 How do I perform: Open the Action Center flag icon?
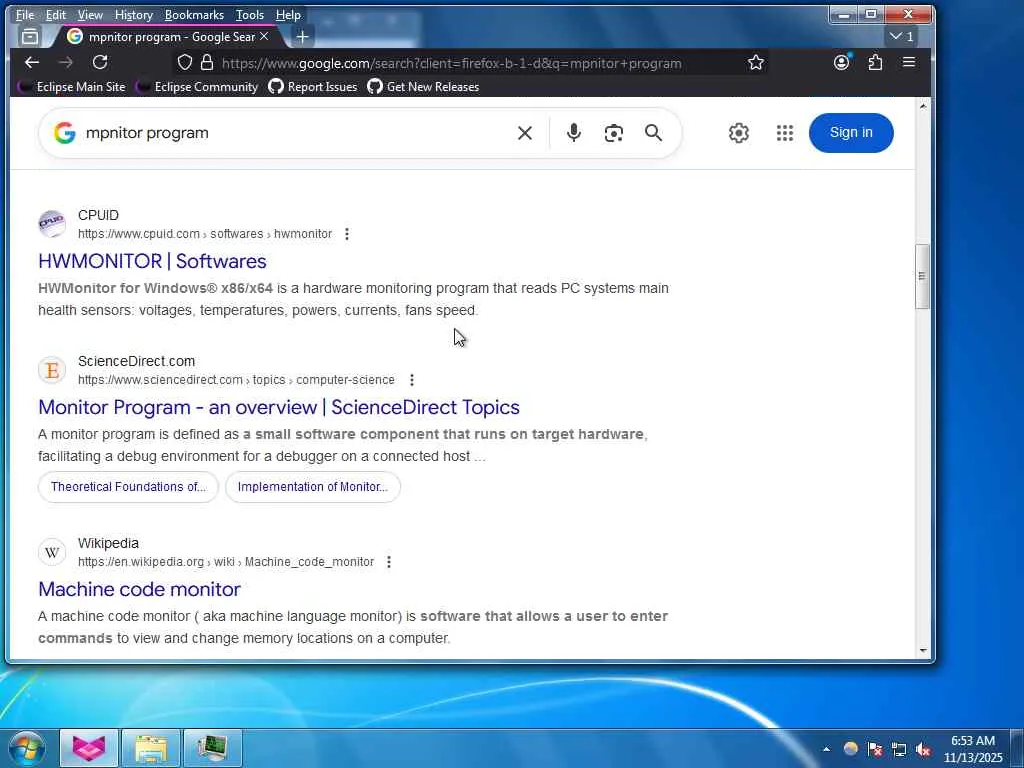click(874, 749)
